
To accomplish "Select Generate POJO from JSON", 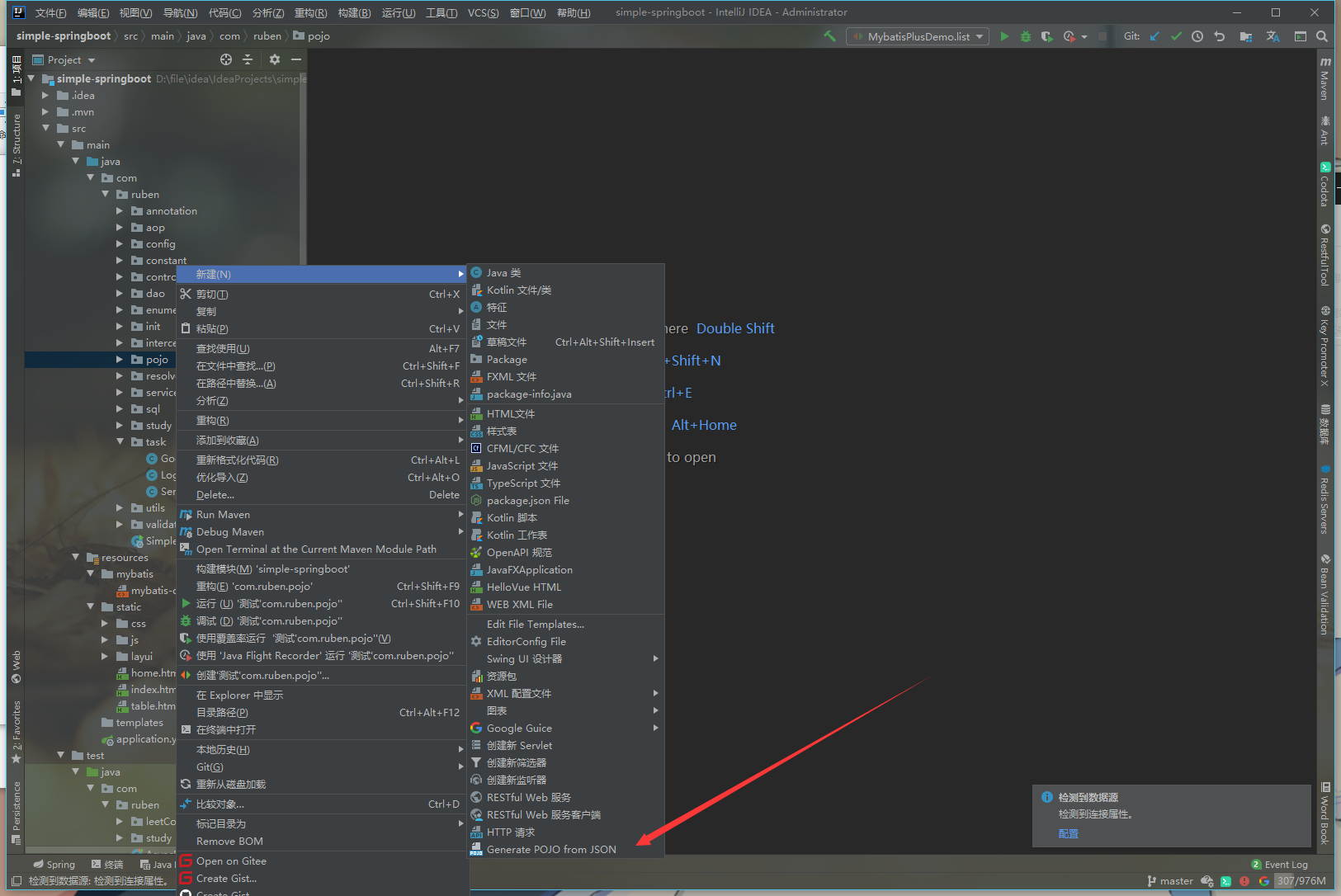I will pos(550,850).
